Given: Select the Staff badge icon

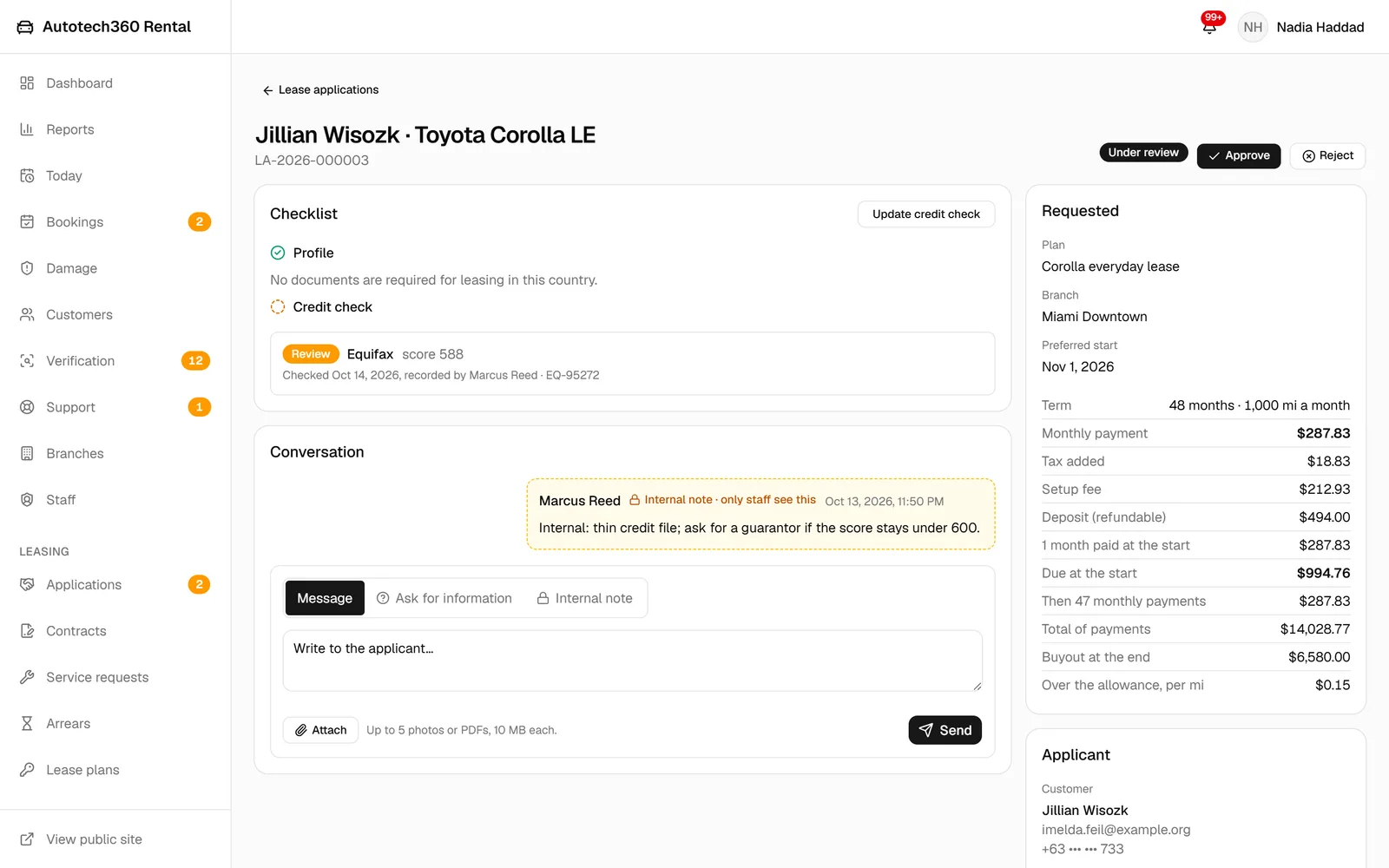Looking at the screenshot, I should click(27, 500).
